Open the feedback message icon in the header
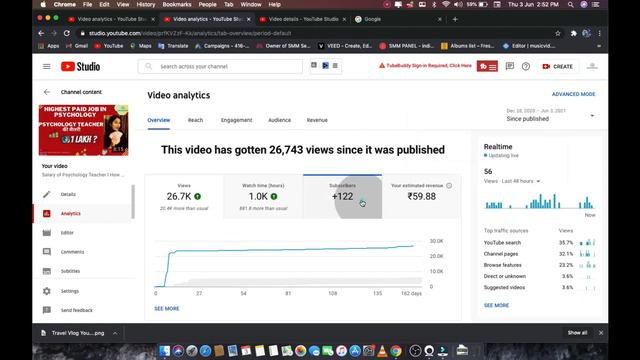 [510, 66]
